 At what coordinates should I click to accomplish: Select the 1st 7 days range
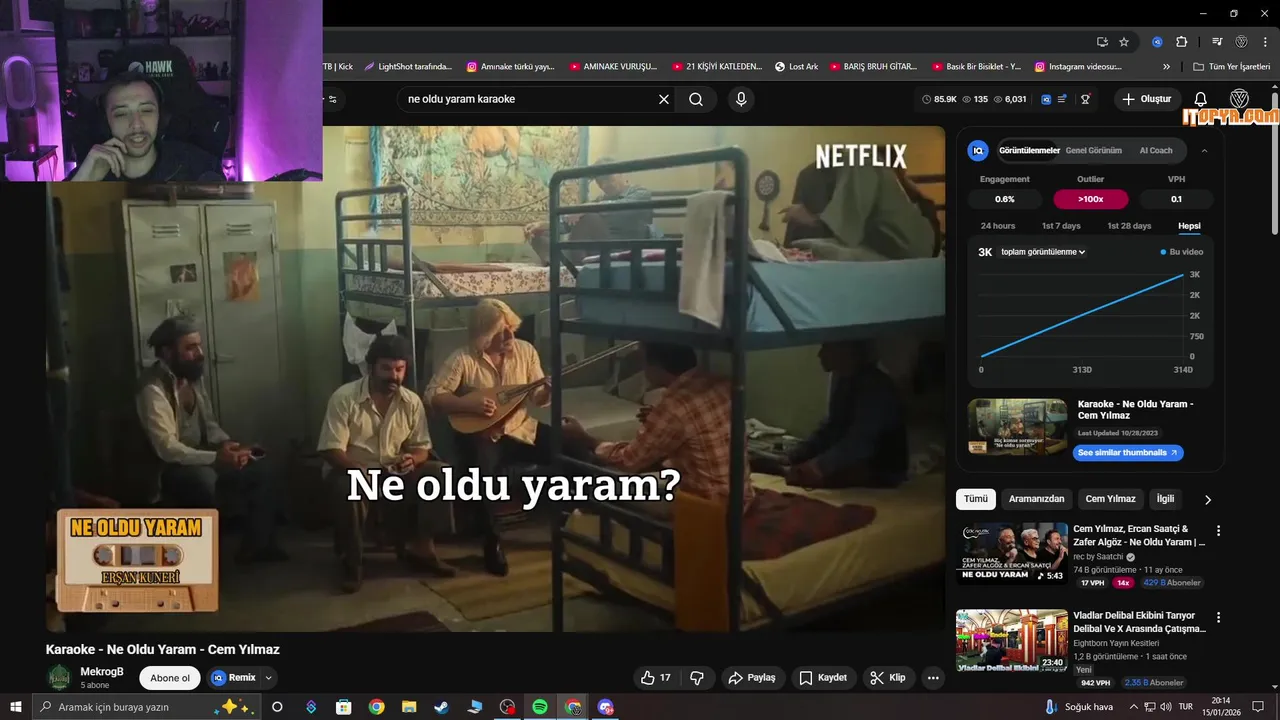click(x=1061, y=226)
